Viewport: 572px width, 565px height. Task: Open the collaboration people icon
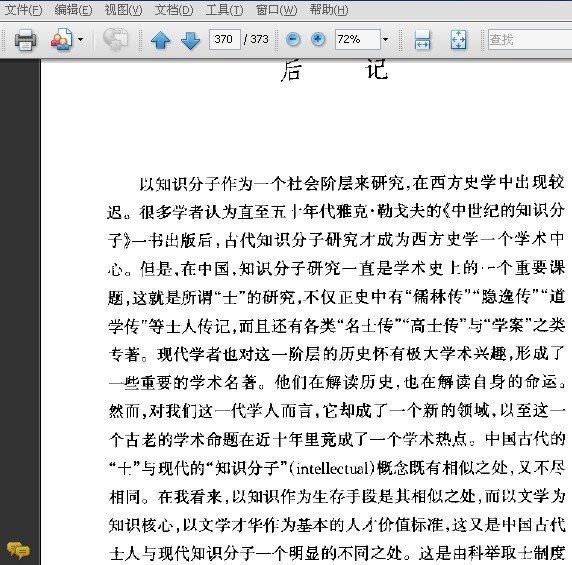[x=61, y=39]
